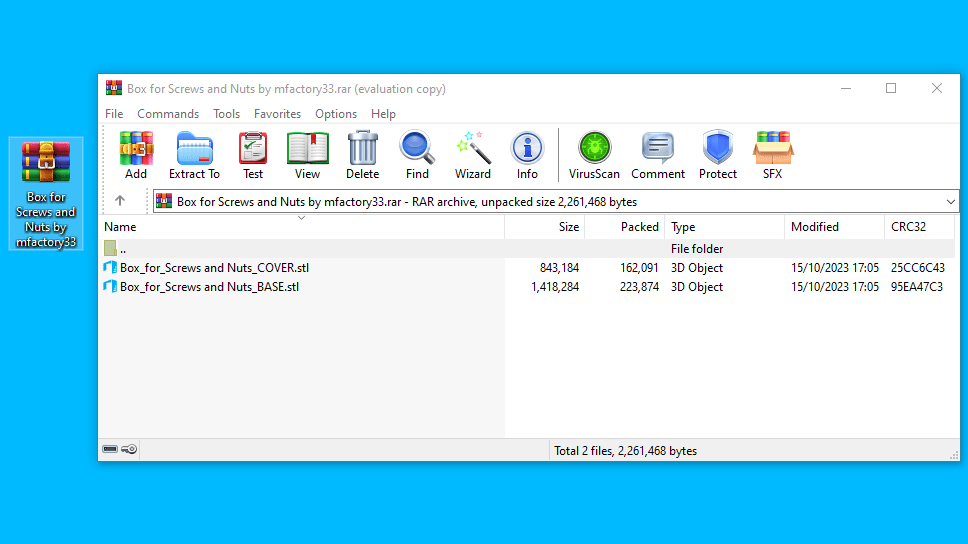Click the 843,184 size value
This screenshot has height=544, width=968.
pos(559,268)
